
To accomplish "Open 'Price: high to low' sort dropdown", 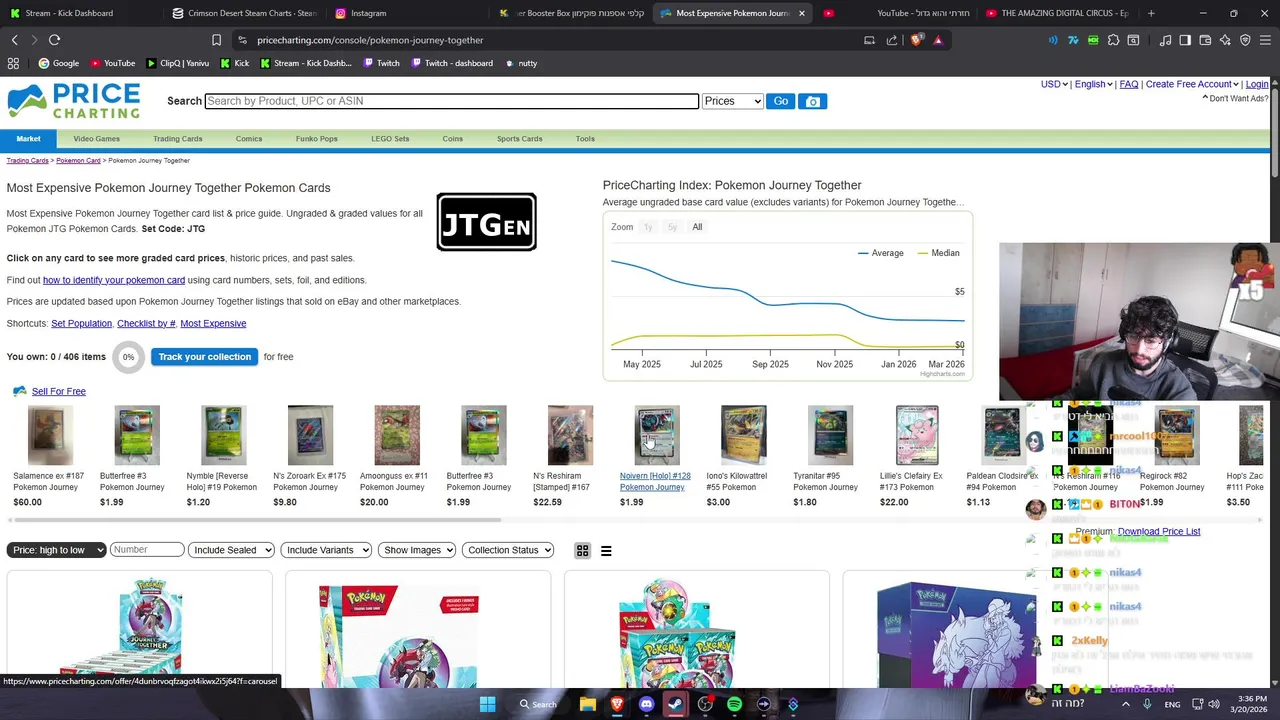I will coord(56,550).
